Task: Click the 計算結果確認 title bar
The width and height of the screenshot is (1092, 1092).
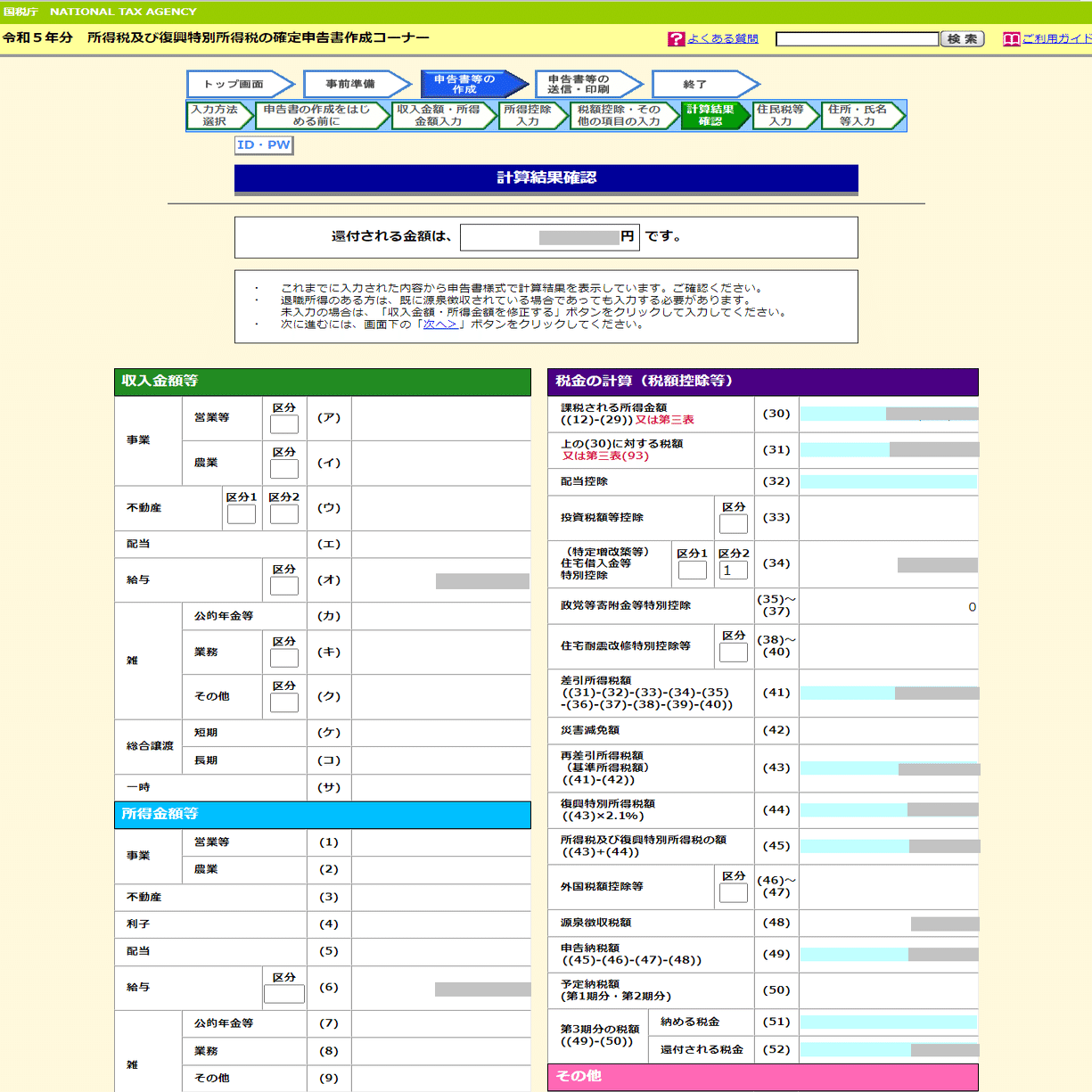Action: coord(546,178)
